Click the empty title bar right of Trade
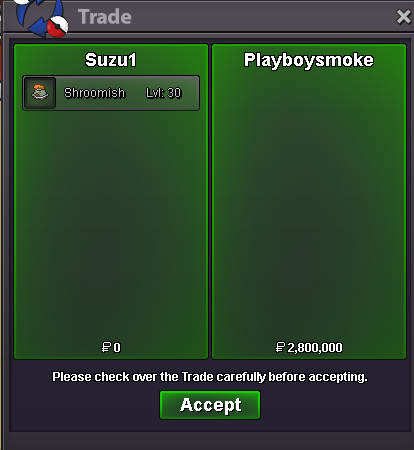 click(263, 17)
